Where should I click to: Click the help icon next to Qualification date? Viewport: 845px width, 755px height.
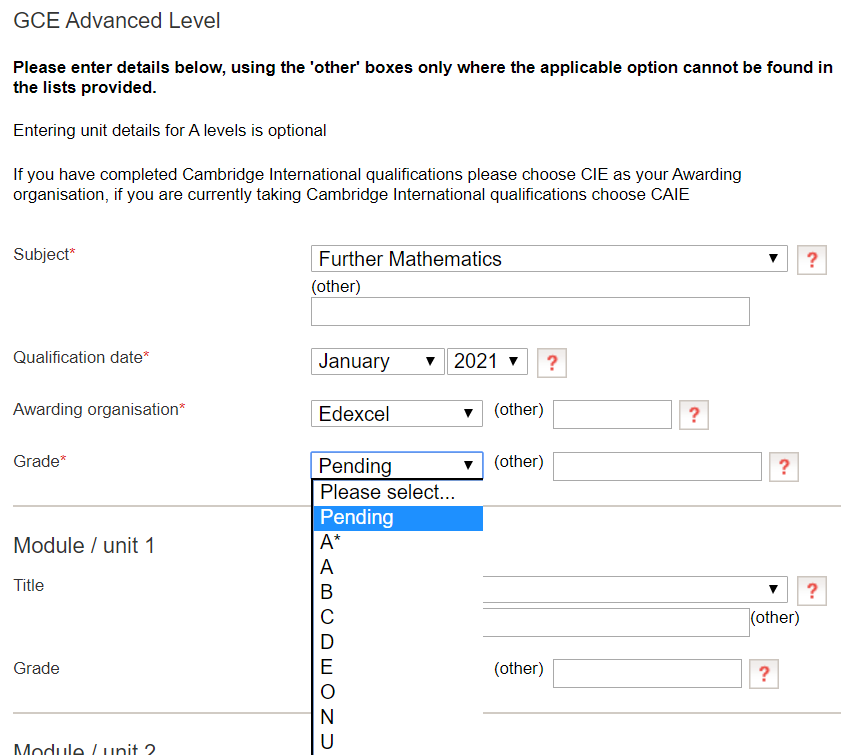(551, 362)
